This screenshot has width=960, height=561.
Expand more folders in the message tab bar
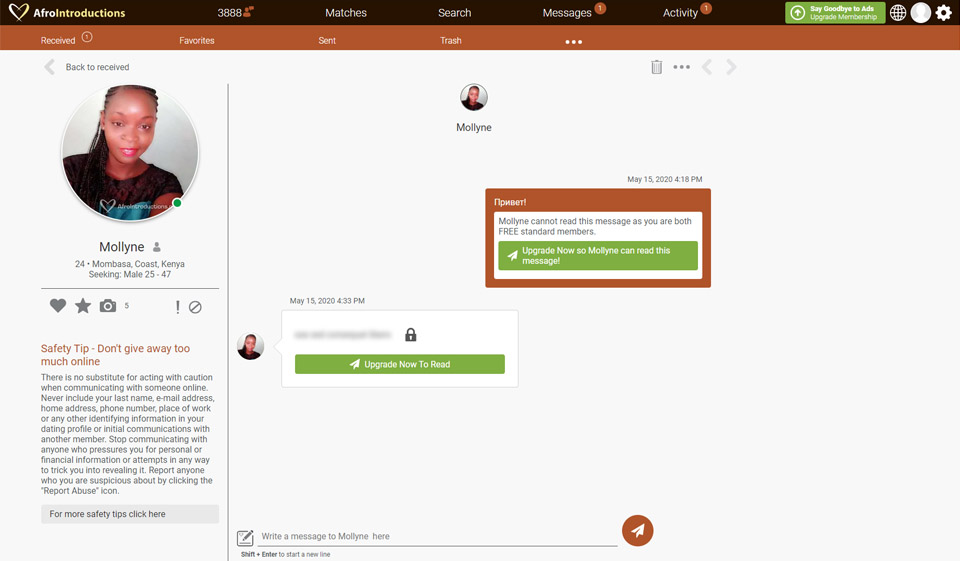(x=573, y=42)
